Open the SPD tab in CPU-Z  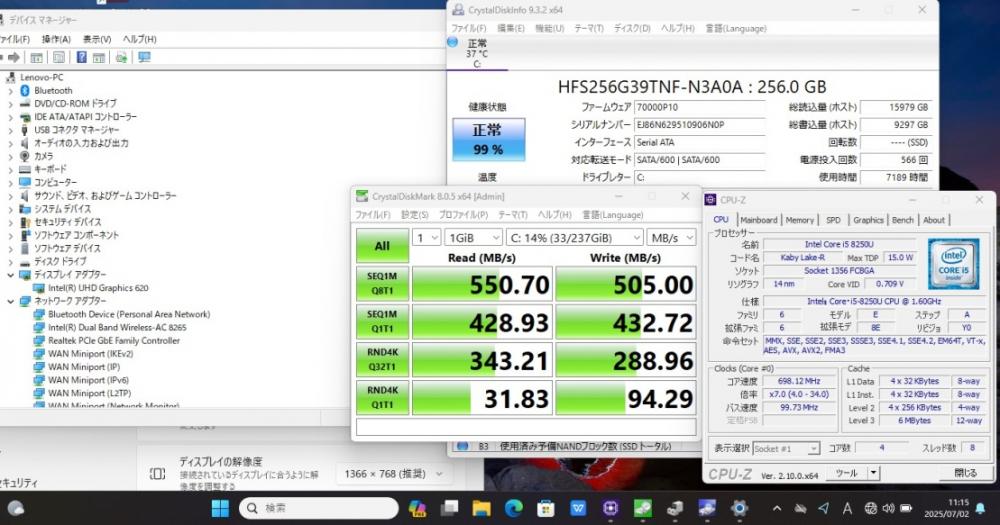(x=834, y=220)
